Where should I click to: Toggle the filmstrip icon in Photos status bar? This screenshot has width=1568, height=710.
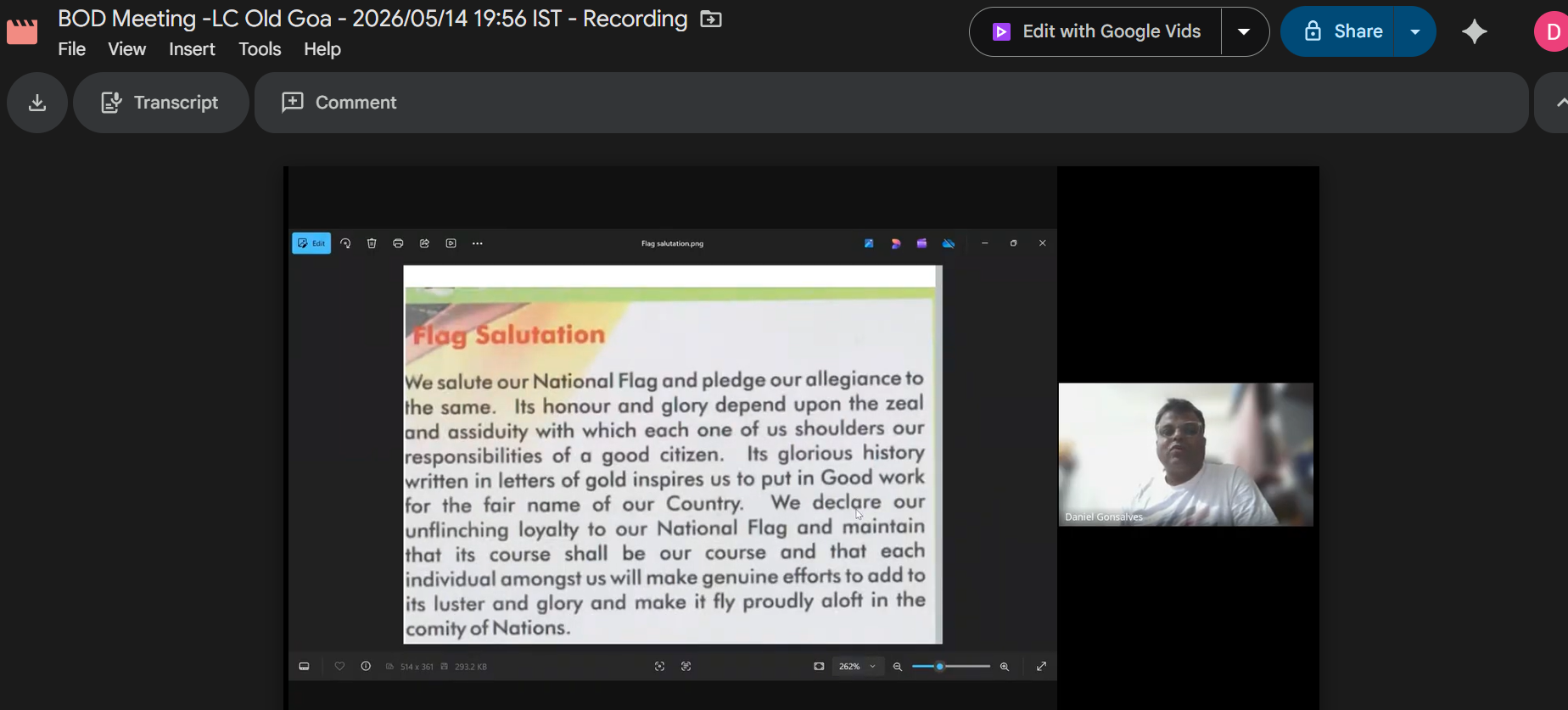(x=304, y=667)
